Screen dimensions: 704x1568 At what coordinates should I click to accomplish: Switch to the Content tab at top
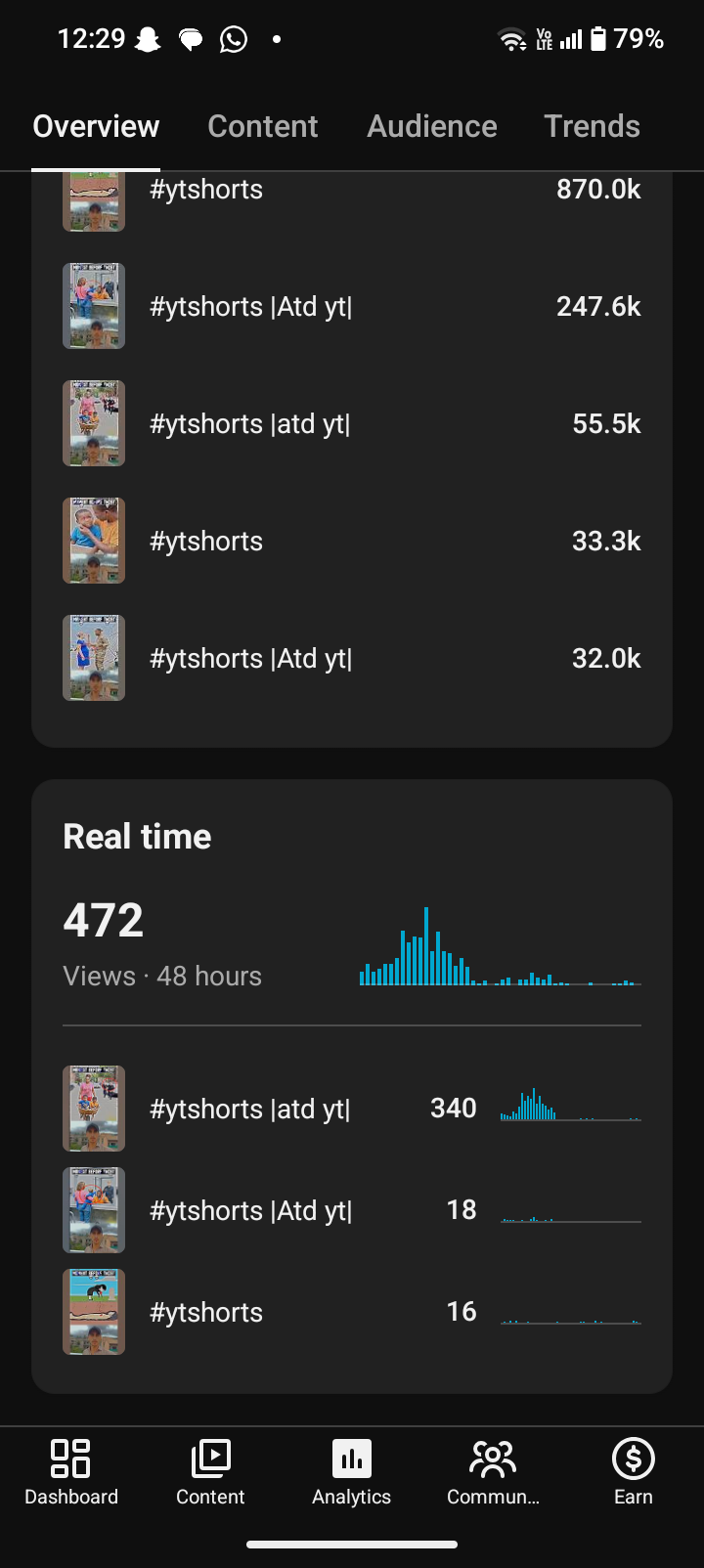point(263,126)
